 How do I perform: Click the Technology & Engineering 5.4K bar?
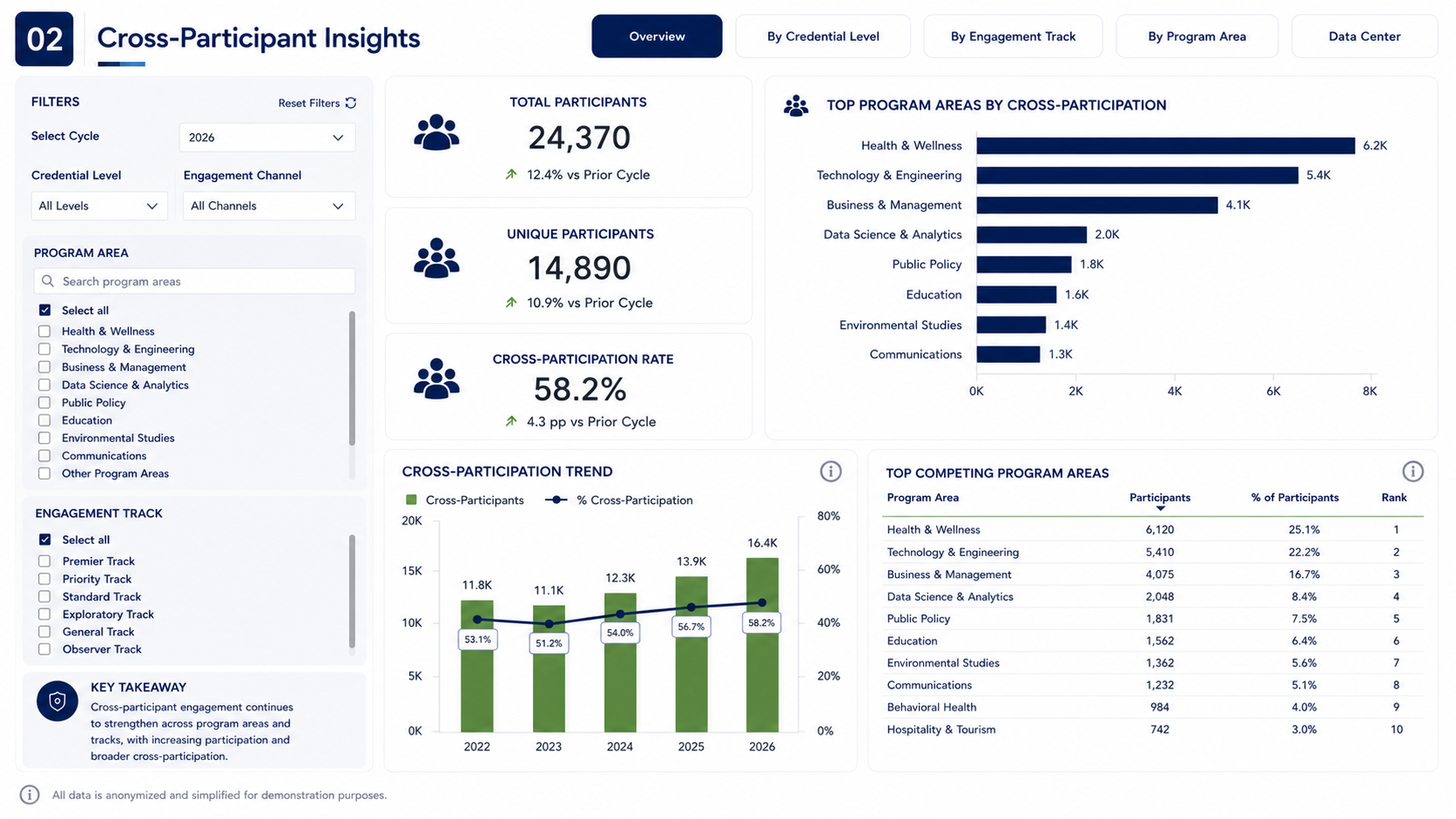[1137, 175]
